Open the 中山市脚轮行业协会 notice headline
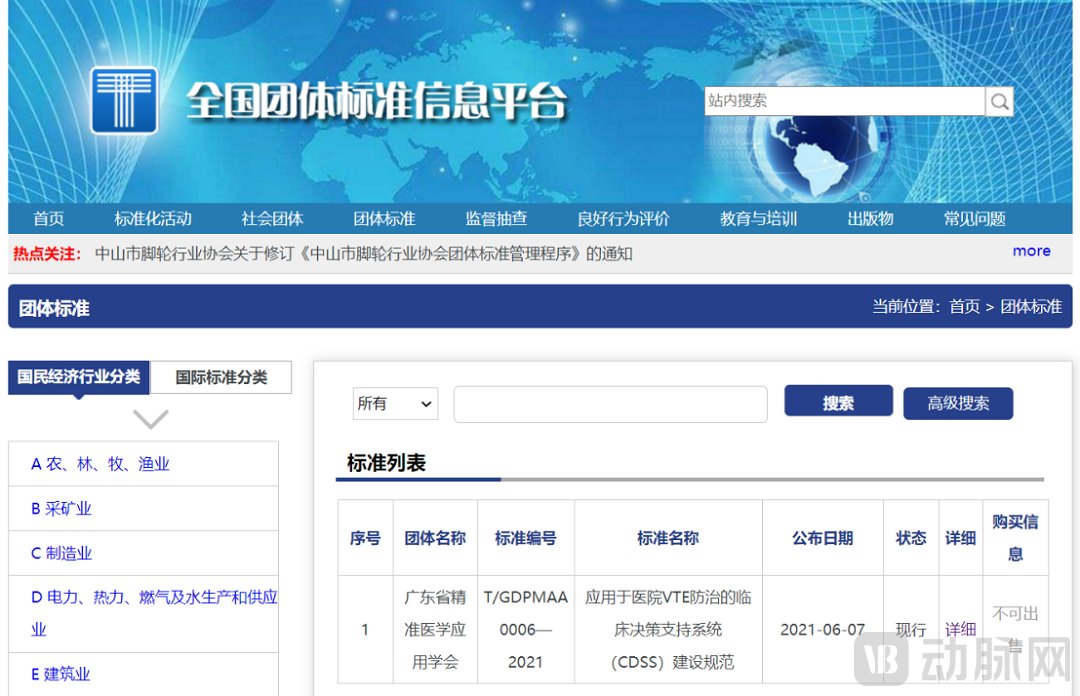This screenshot has height=696, width=1080. tap(363, 254)
